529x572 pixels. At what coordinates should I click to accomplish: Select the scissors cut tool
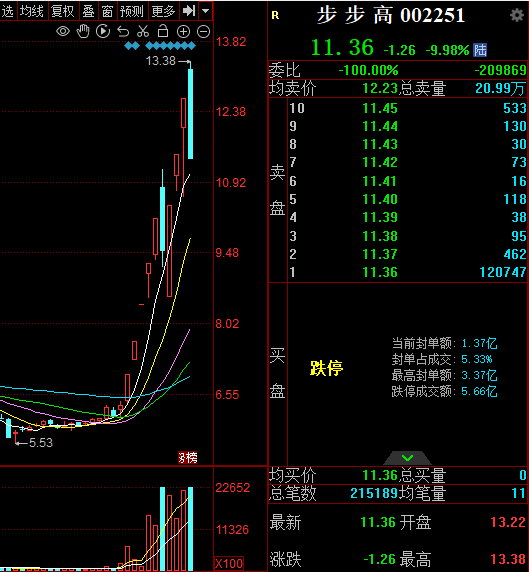click(143, 31)
